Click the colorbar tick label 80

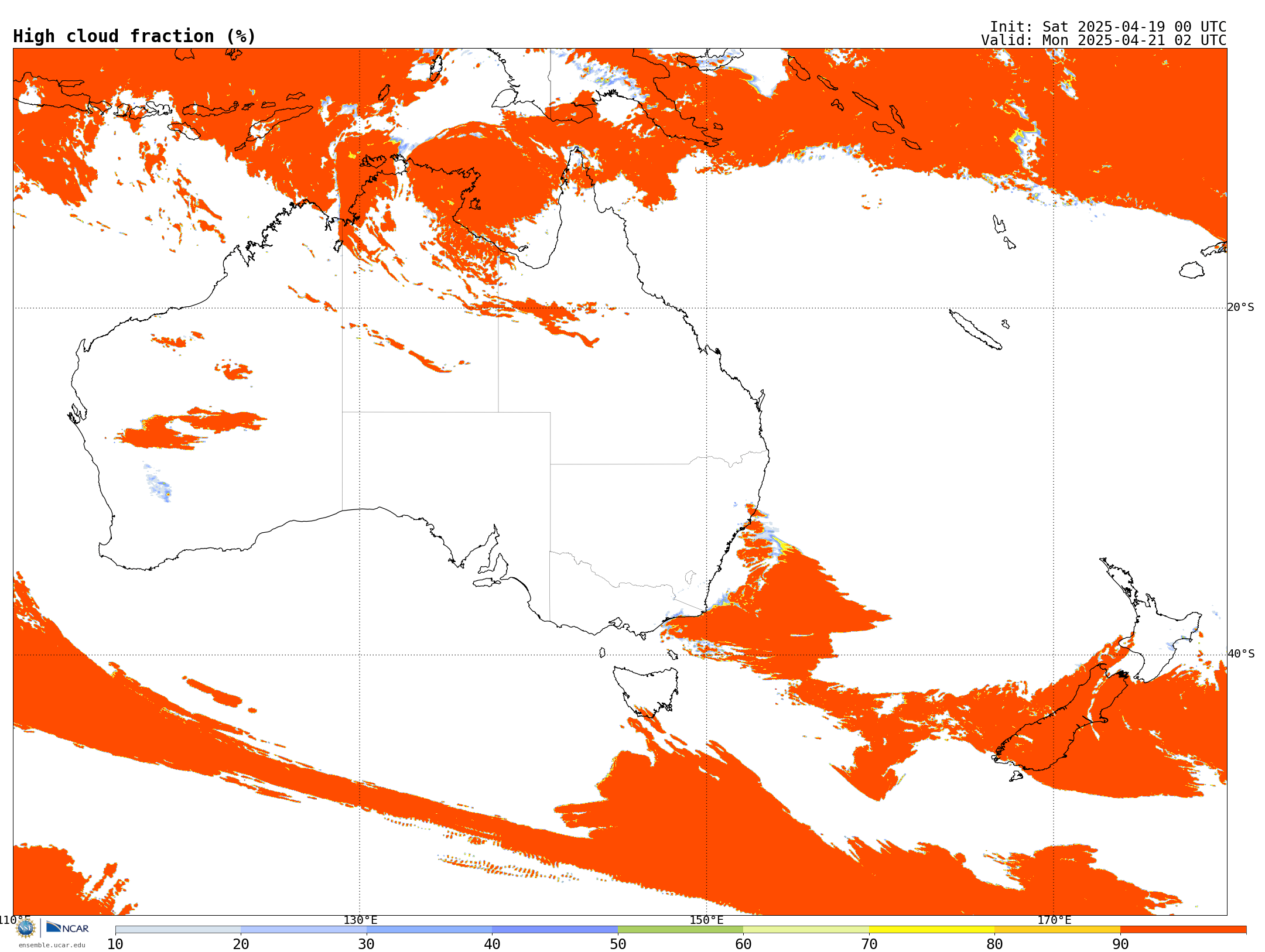click(994, 944)
